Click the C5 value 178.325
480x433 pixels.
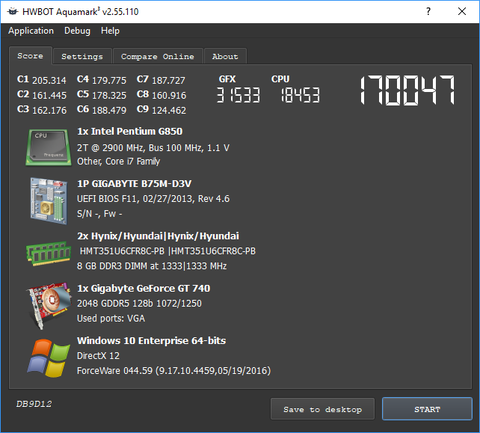click(109, 95)
